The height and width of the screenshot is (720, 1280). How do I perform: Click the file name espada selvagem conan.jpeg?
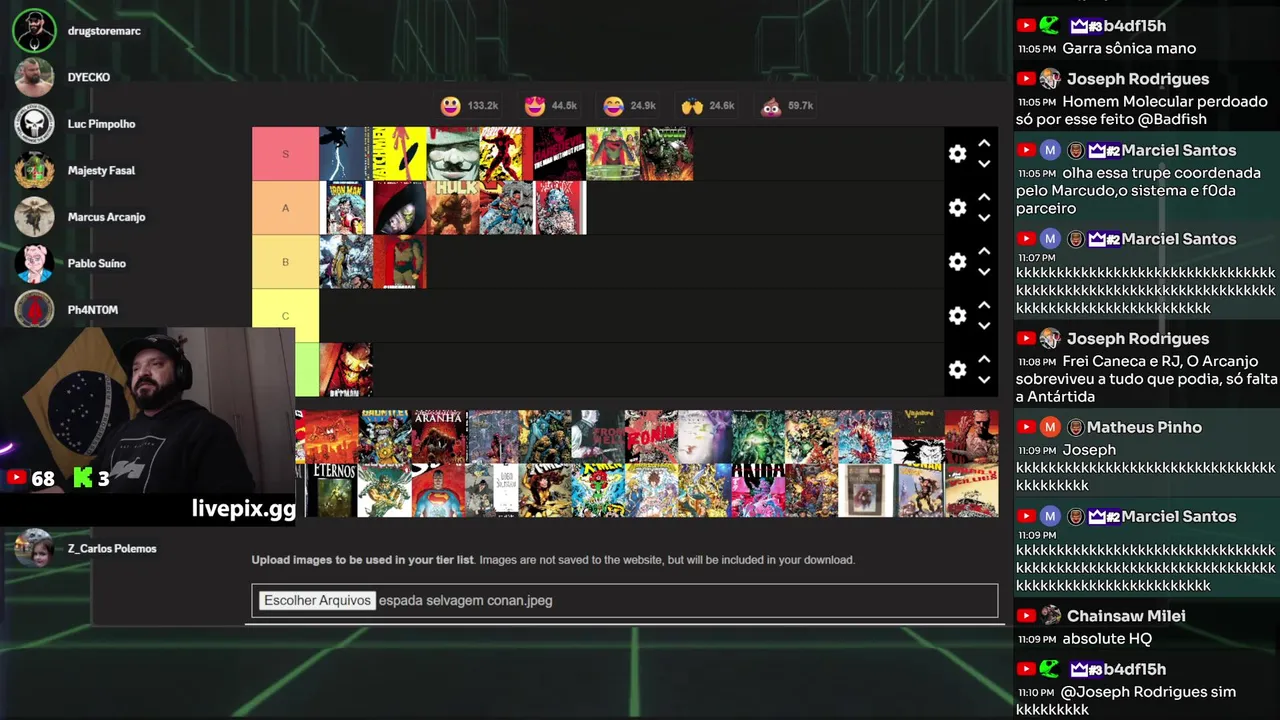(x=465, y=601)
